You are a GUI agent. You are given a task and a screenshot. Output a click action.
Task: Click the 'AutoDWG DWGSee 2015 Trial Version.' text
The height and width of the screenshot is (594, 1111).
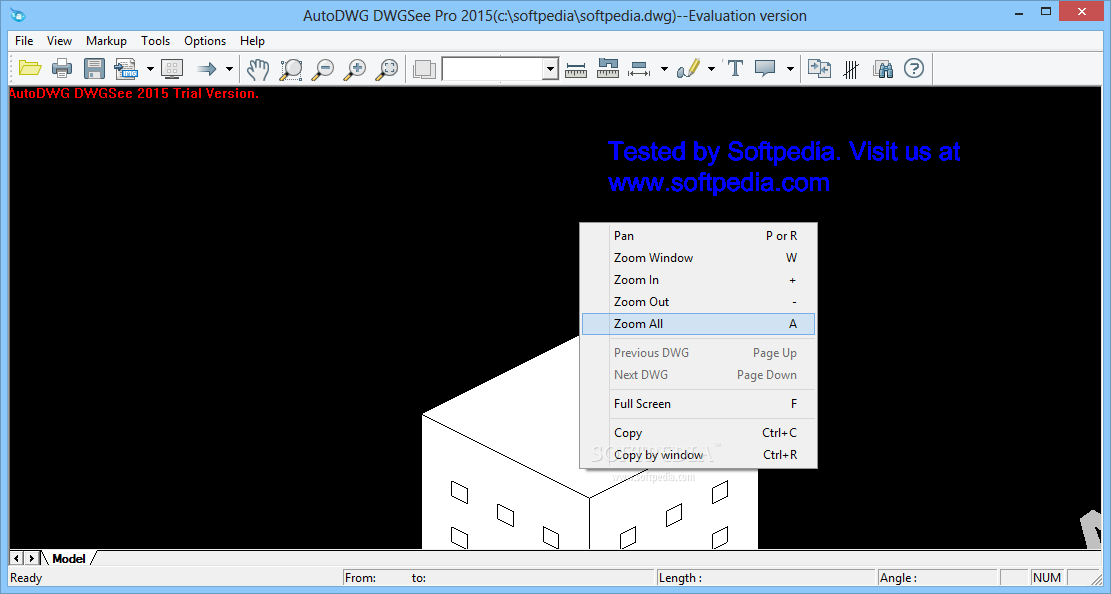(x=134, y=93)
